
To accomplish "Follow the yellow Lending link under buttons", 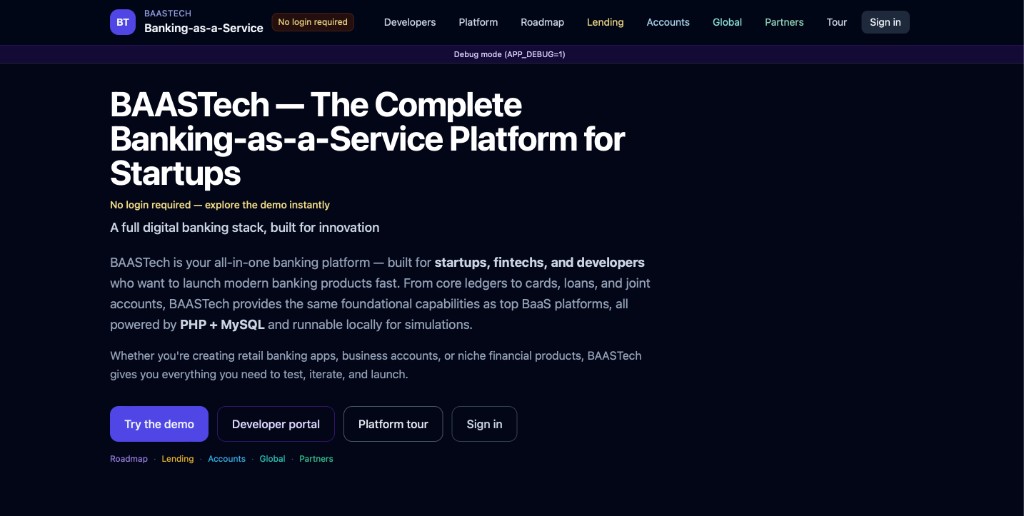I will tap(178, 459).
